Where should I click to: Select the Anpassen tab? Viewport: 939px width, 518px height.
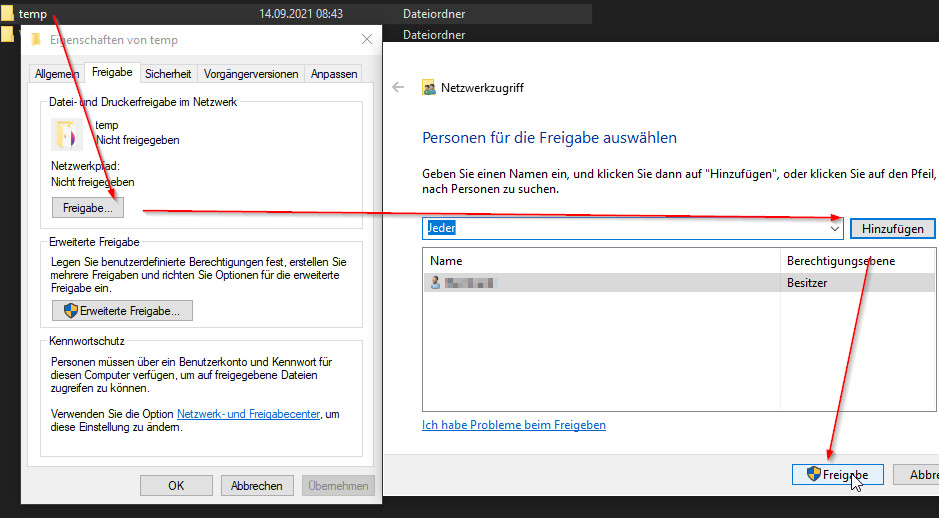click(x=334, y=74)
